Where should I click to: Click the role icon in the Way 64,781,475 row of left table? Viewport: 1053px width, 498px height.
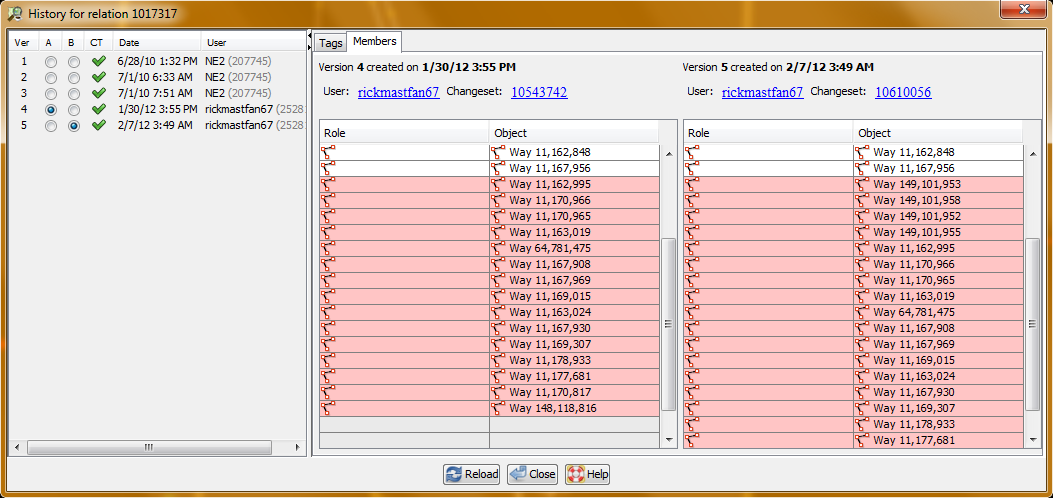(328, 248)
